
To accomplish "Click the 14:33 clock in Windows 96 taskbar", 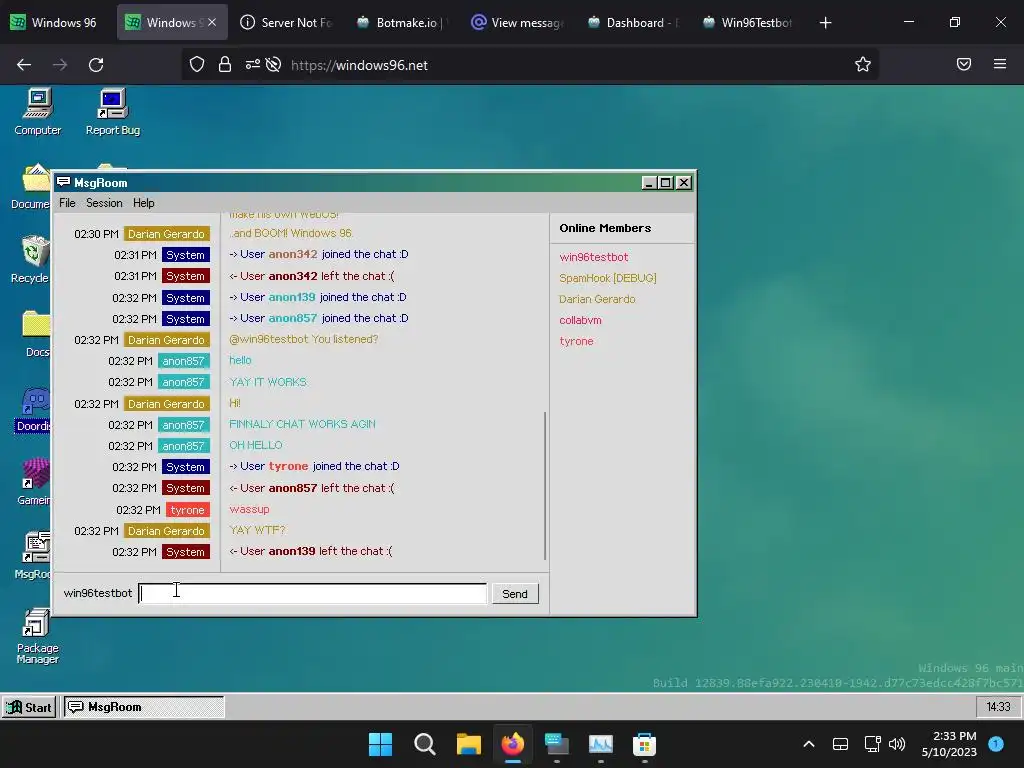I will (x=998, y=707).
